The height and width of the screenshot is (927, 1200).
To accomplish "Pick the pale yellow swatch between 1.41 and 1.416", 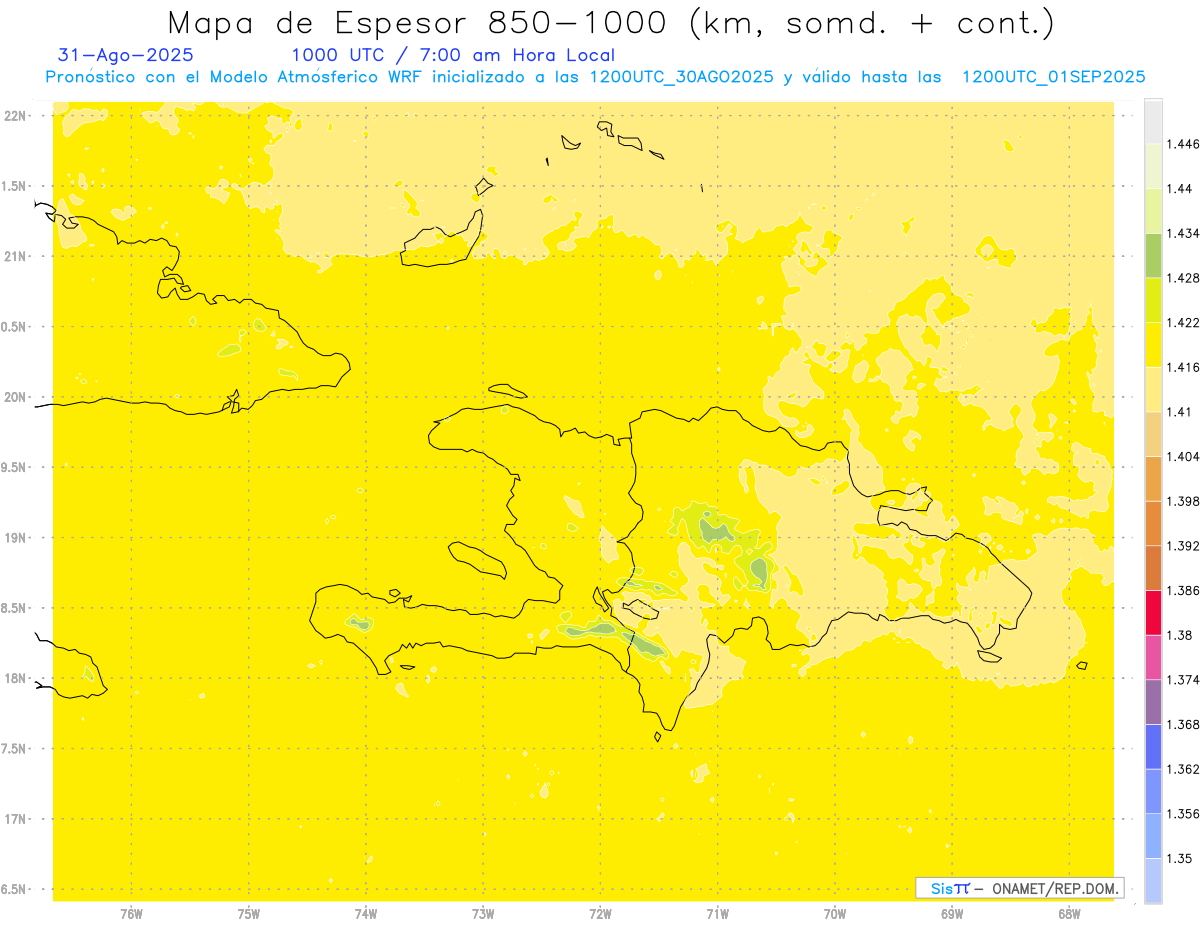I will [x=1153, y=389].
